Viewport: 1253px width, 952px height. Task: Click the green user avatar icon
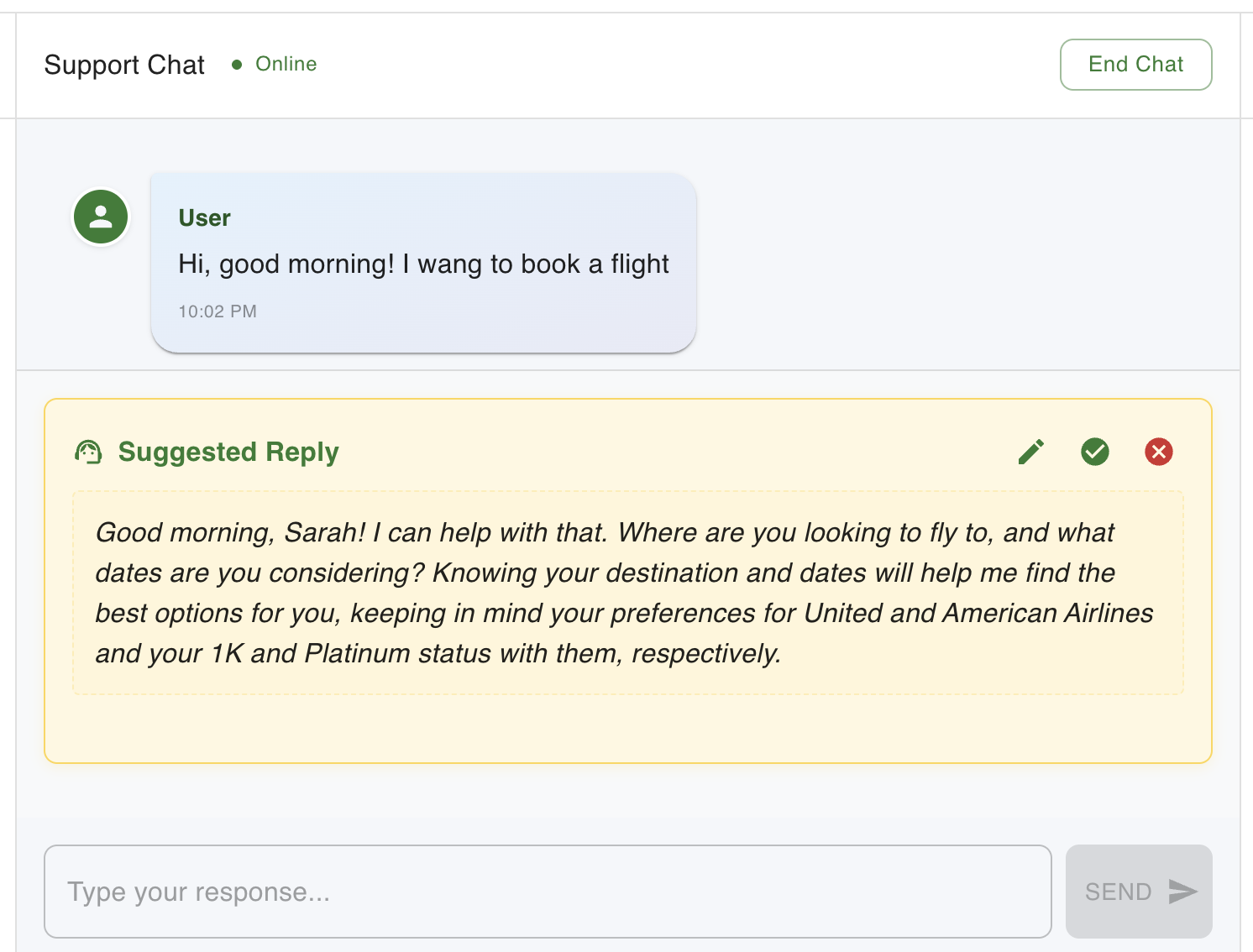pyautogui.click(x=101, y=217)
